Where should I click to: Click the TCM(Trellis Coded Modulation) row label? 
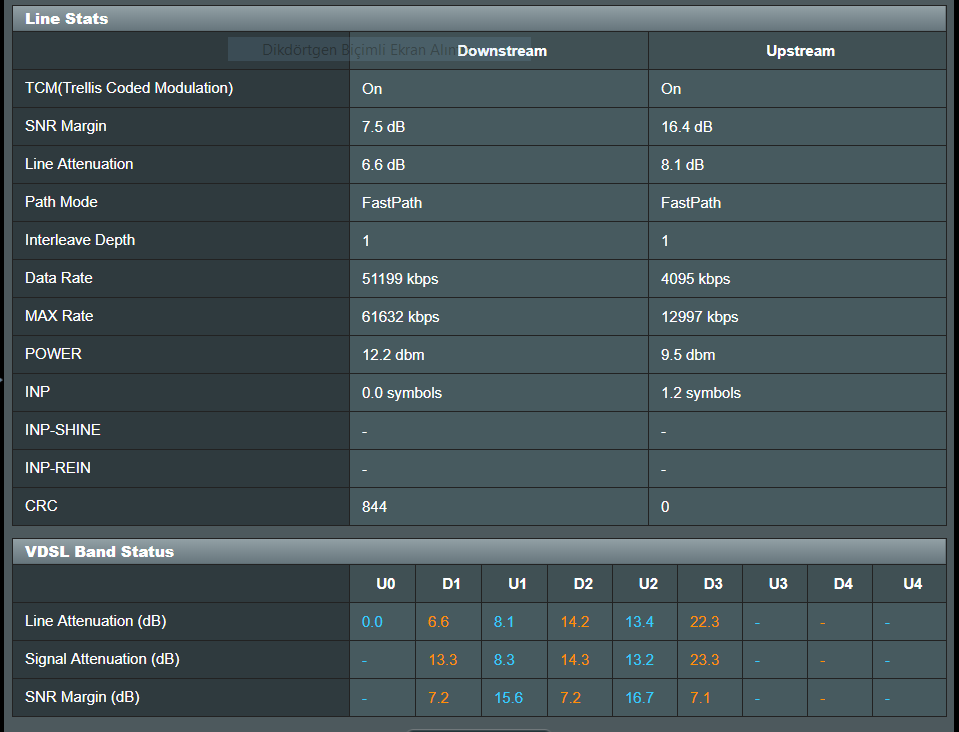click(129, 88)
